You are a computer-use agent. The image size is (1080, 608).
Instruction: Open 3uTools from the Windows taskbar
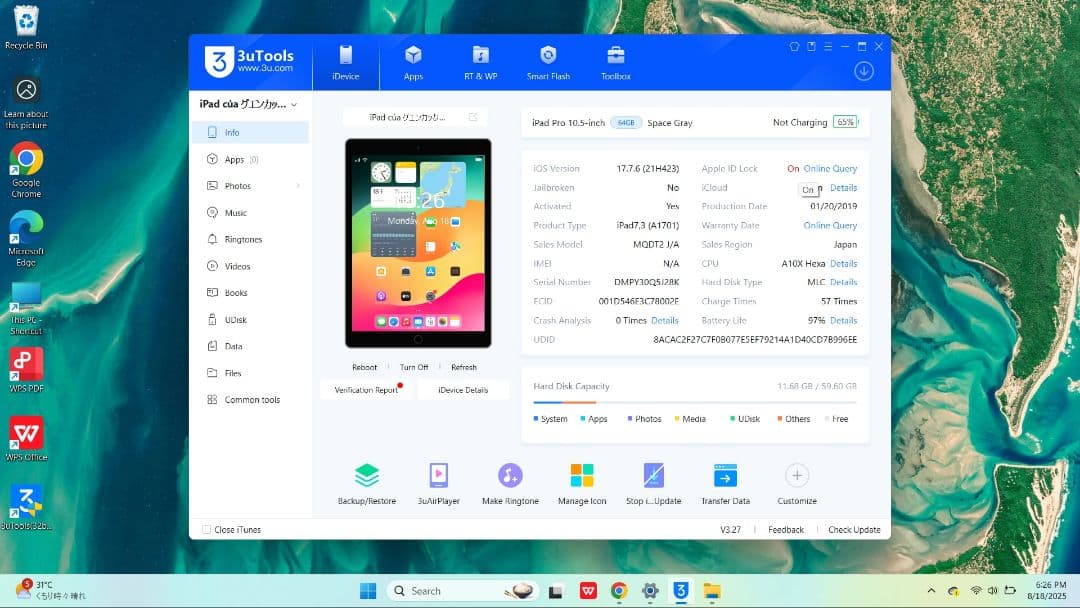tap(680, 591)
